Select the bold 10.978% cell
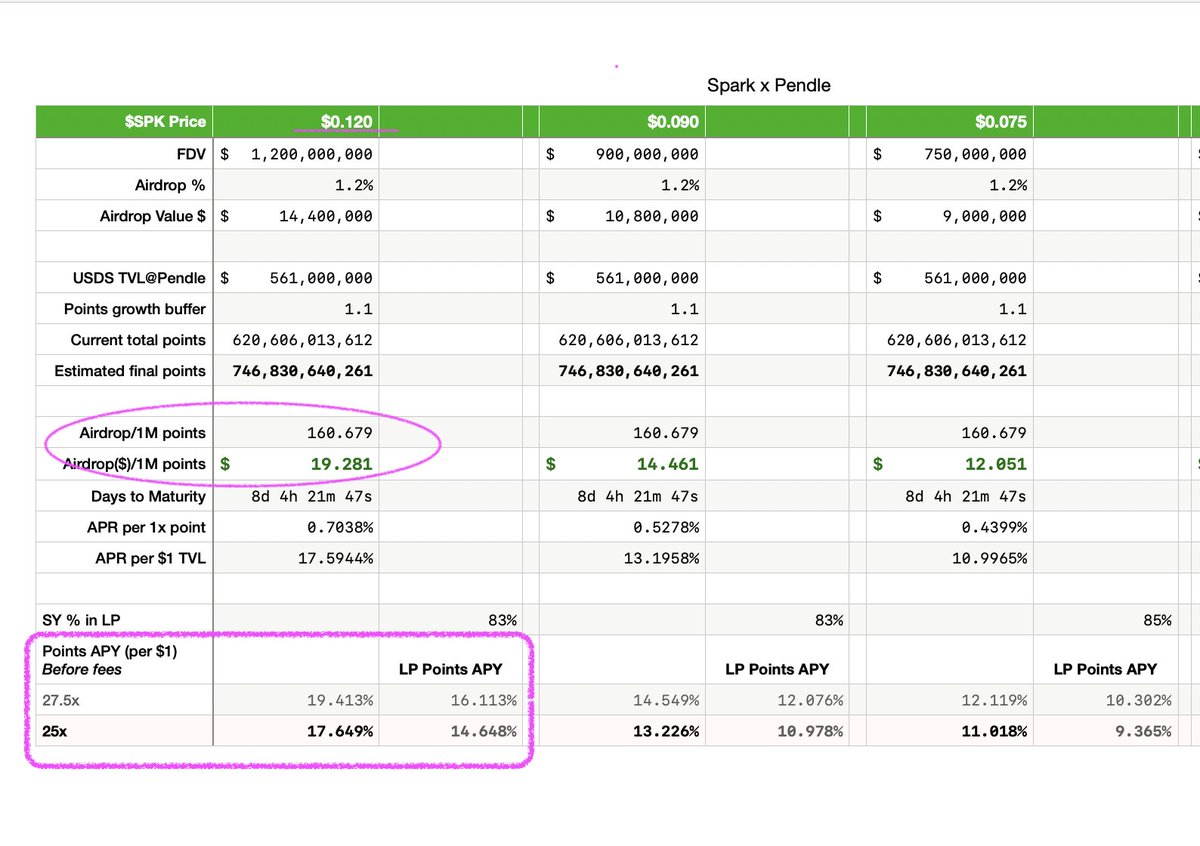1200x846 pixels. 777,731
